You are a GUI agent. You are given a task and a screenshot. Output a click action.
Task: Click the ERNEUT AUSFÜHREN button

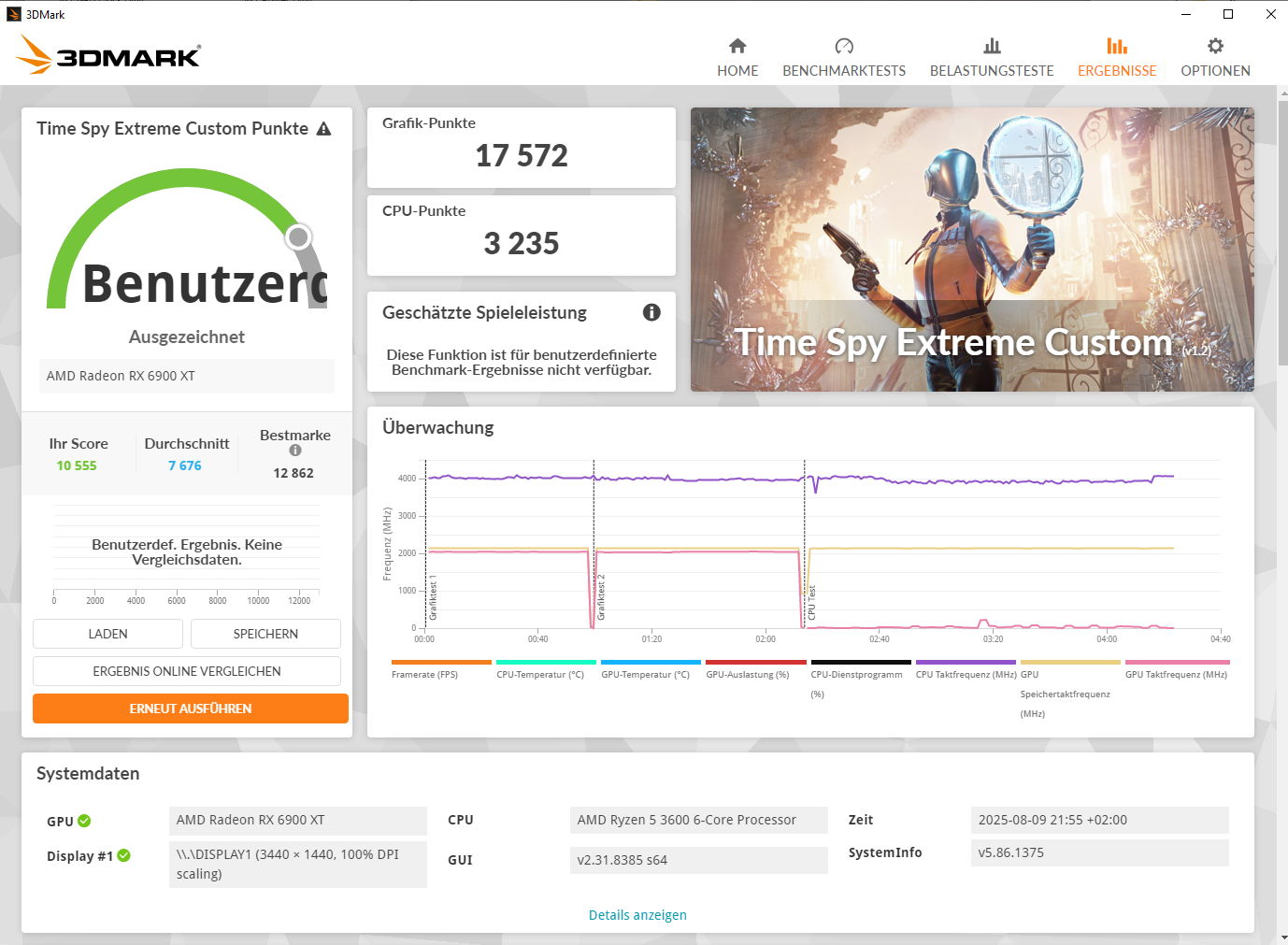pos(191,709)
